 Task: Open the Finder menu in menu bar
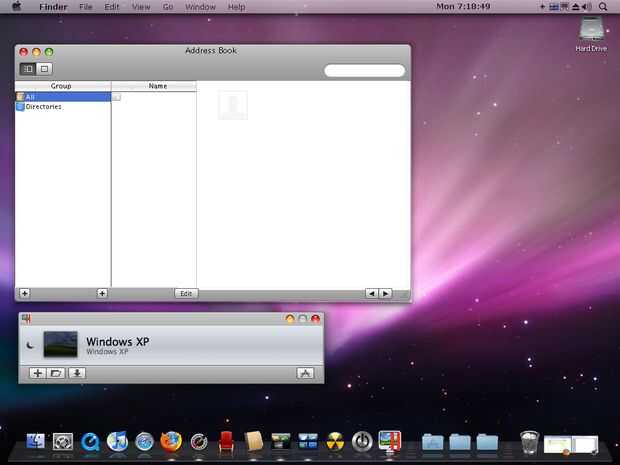point(53,7)
